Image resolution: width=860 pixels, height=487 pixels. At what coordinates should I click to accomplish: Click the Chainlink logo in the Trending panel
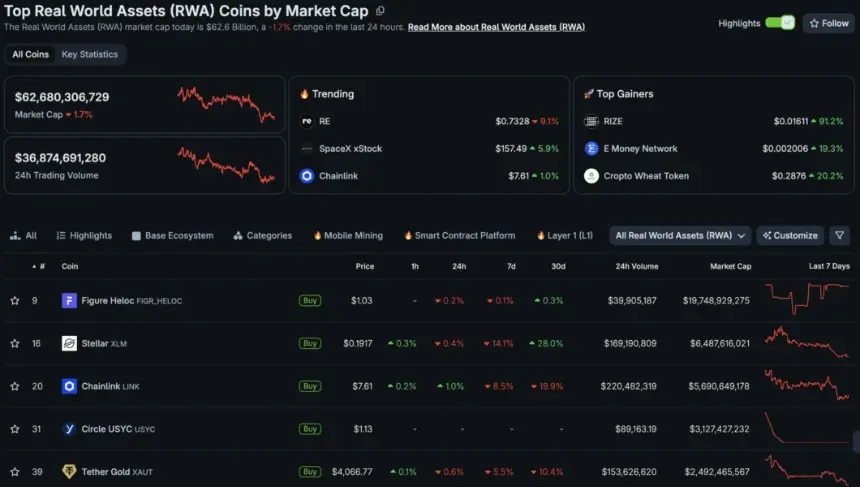(307, 175)
